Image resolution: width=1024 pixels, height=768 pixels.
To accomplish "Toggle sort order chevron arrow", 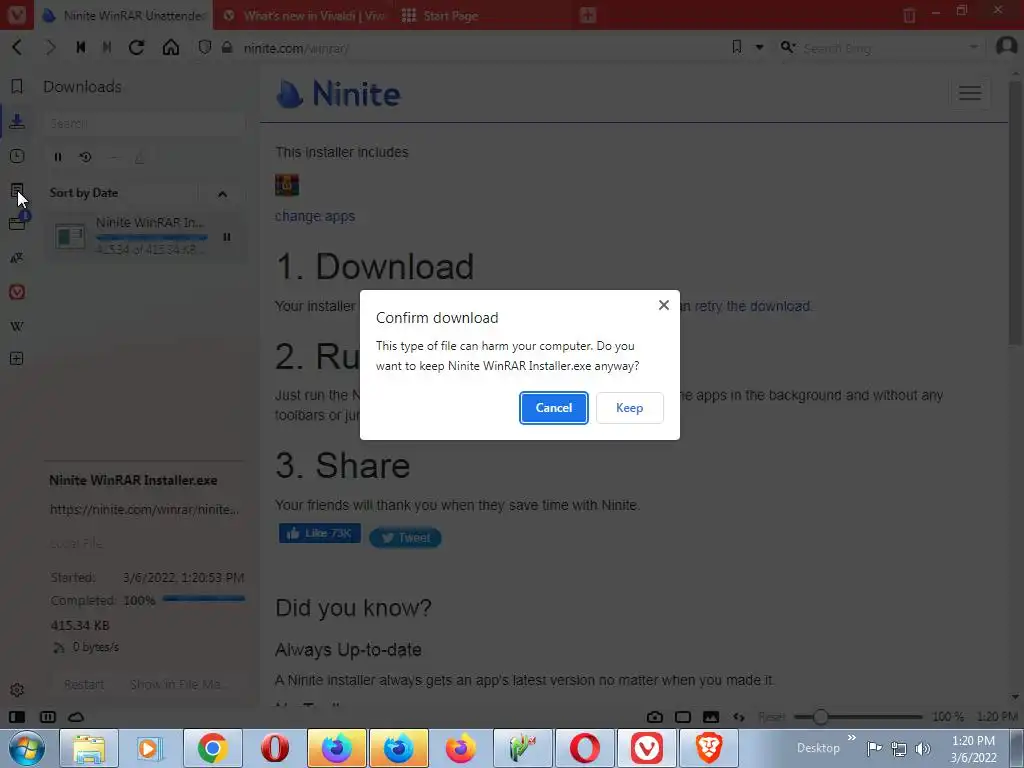I will pos(222,194).
